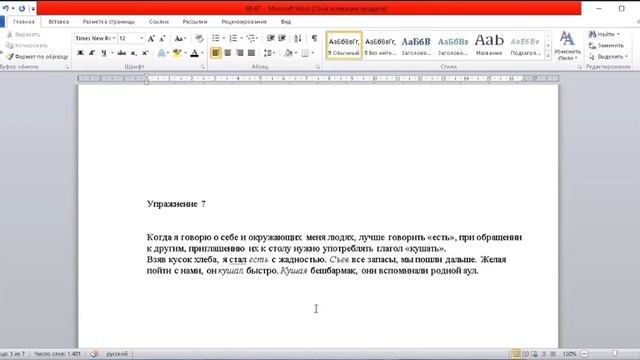Toggle italic formatting (К)
The width and height of the screenshot is (640, 360).
coord(92,53)
